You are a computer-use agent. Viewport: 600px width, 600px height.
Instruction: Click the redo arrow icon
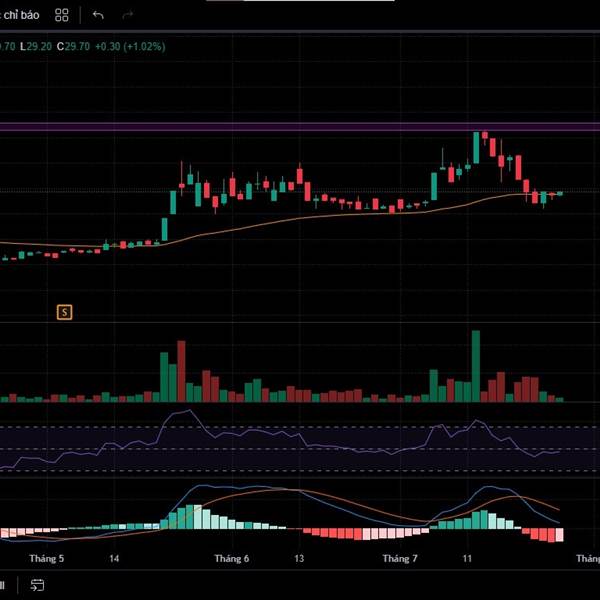(127, 15)
